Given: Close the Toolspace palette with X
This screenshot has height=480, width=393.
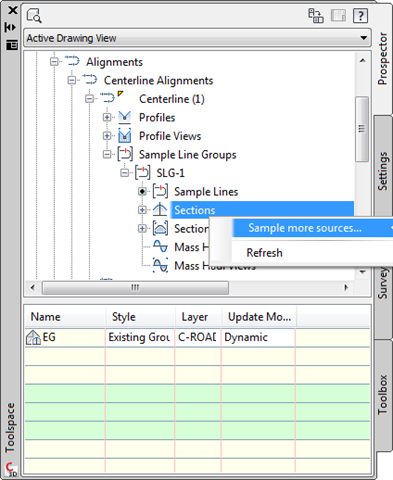Looking at the screenshot, I should pyautogui.click(x=12, y=11).
